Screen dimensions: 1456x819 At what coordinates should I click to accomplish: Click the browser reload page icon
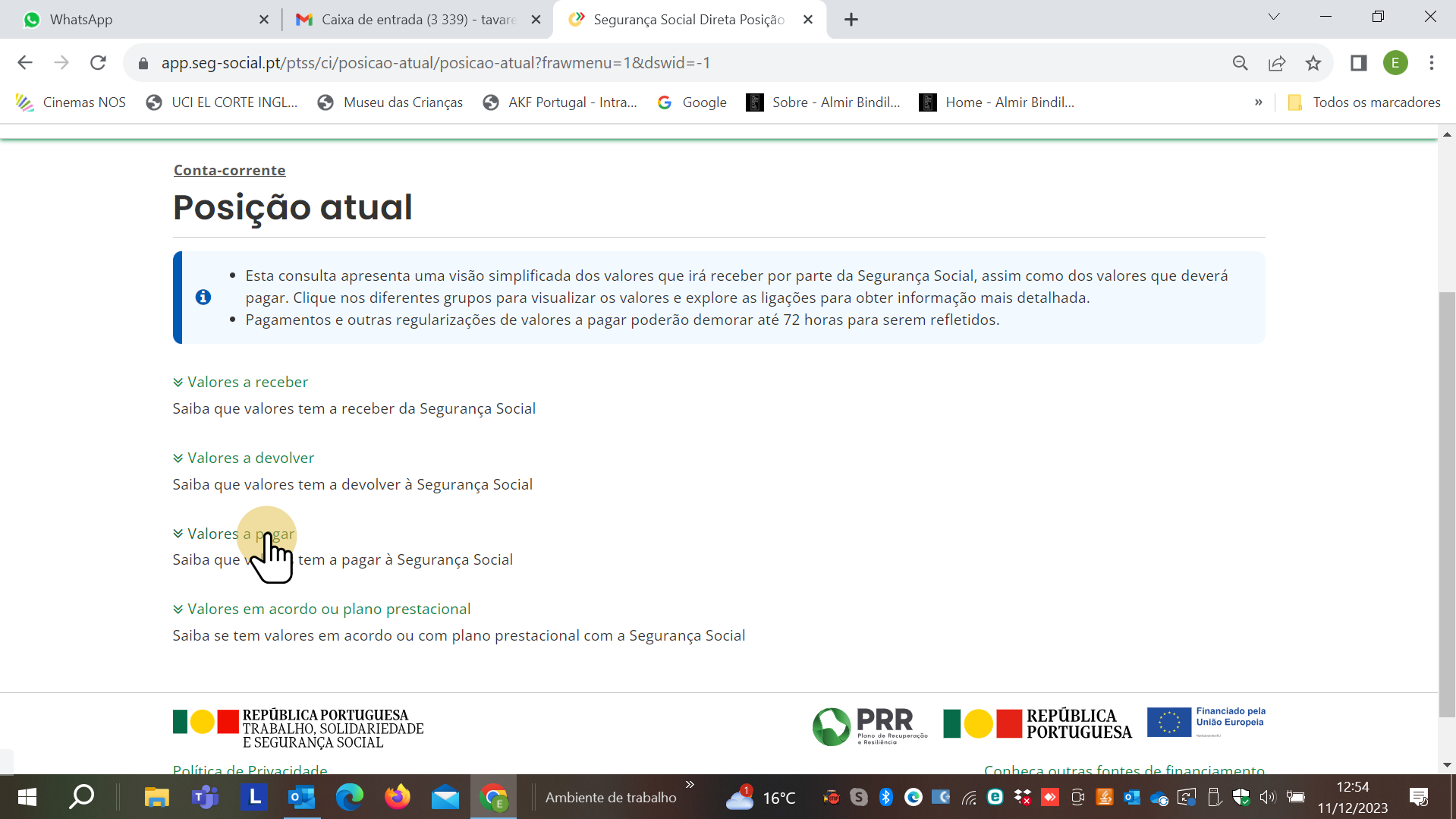click(98, 63)
